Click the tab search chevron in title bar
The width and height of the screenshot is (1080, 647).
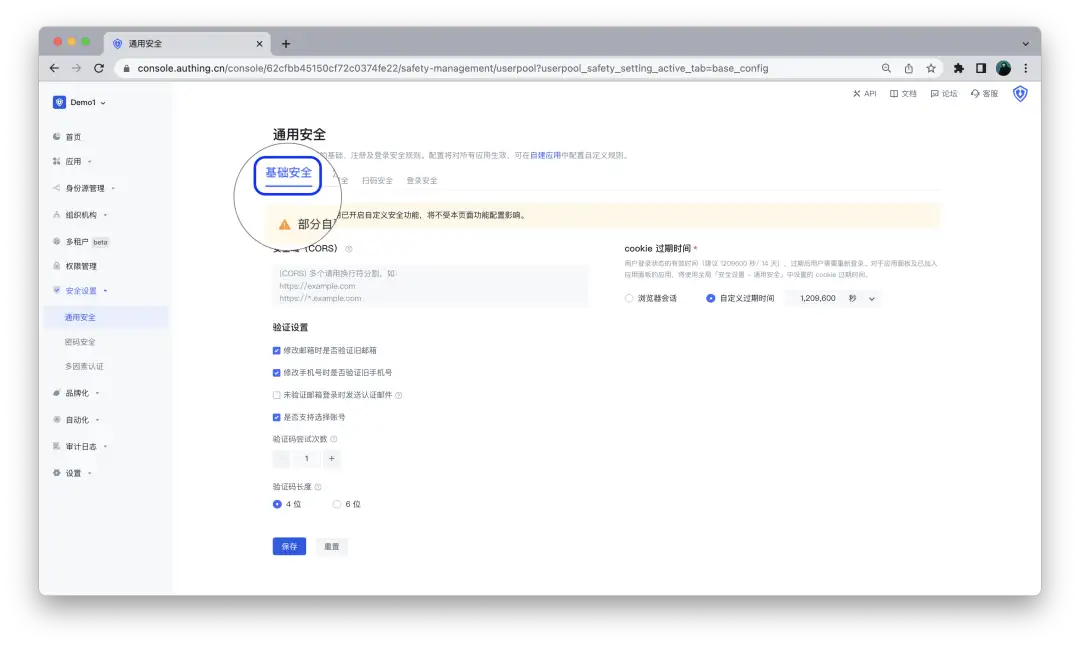[1026, 43]
